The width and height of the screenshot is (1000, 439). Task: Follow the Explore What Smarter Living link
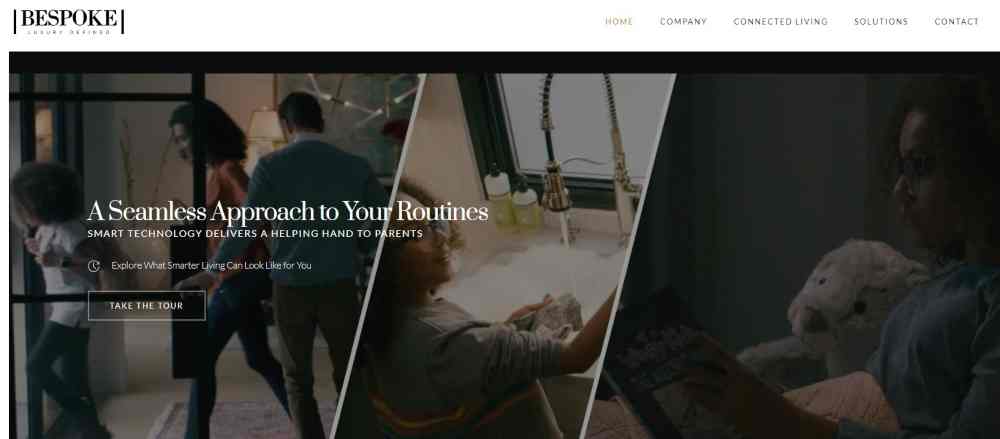click(211, 265)
